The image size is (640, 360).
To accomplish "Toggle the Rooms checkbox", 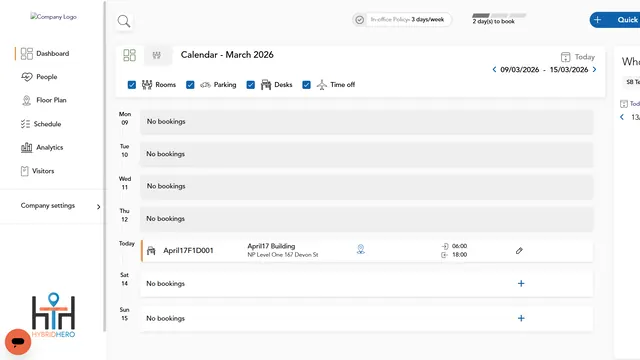I will 131,85.
